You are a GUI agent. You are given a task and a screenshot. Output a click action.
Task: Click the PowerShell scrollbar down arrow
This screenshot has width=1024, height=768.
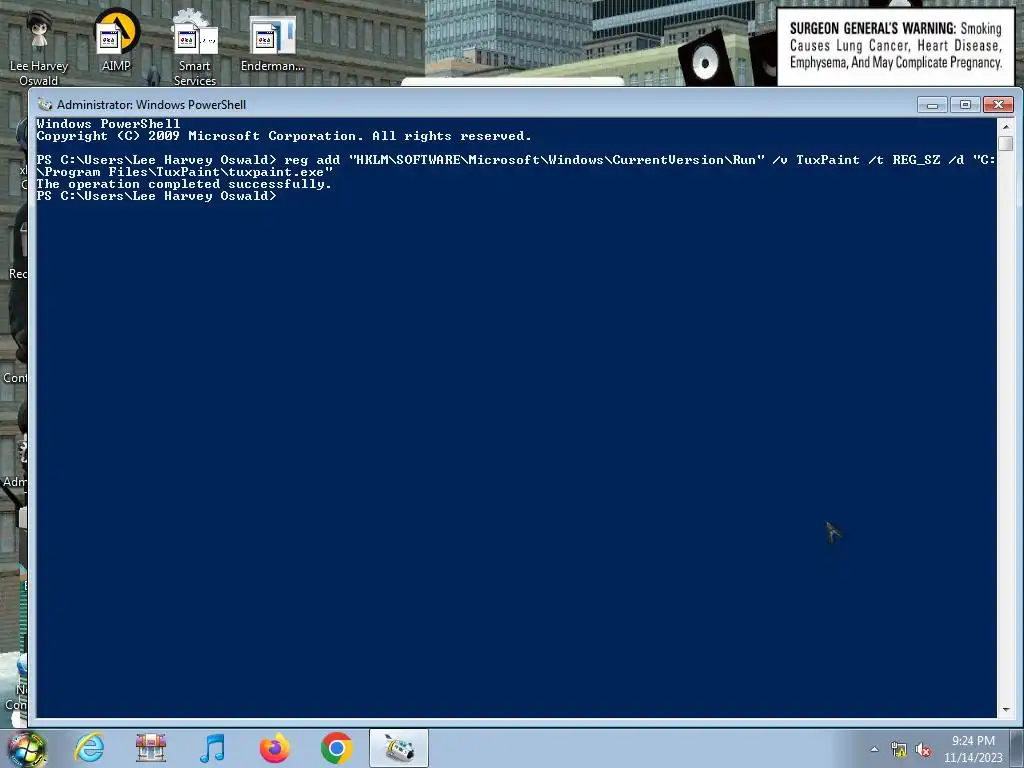(x=1006, y=709)
